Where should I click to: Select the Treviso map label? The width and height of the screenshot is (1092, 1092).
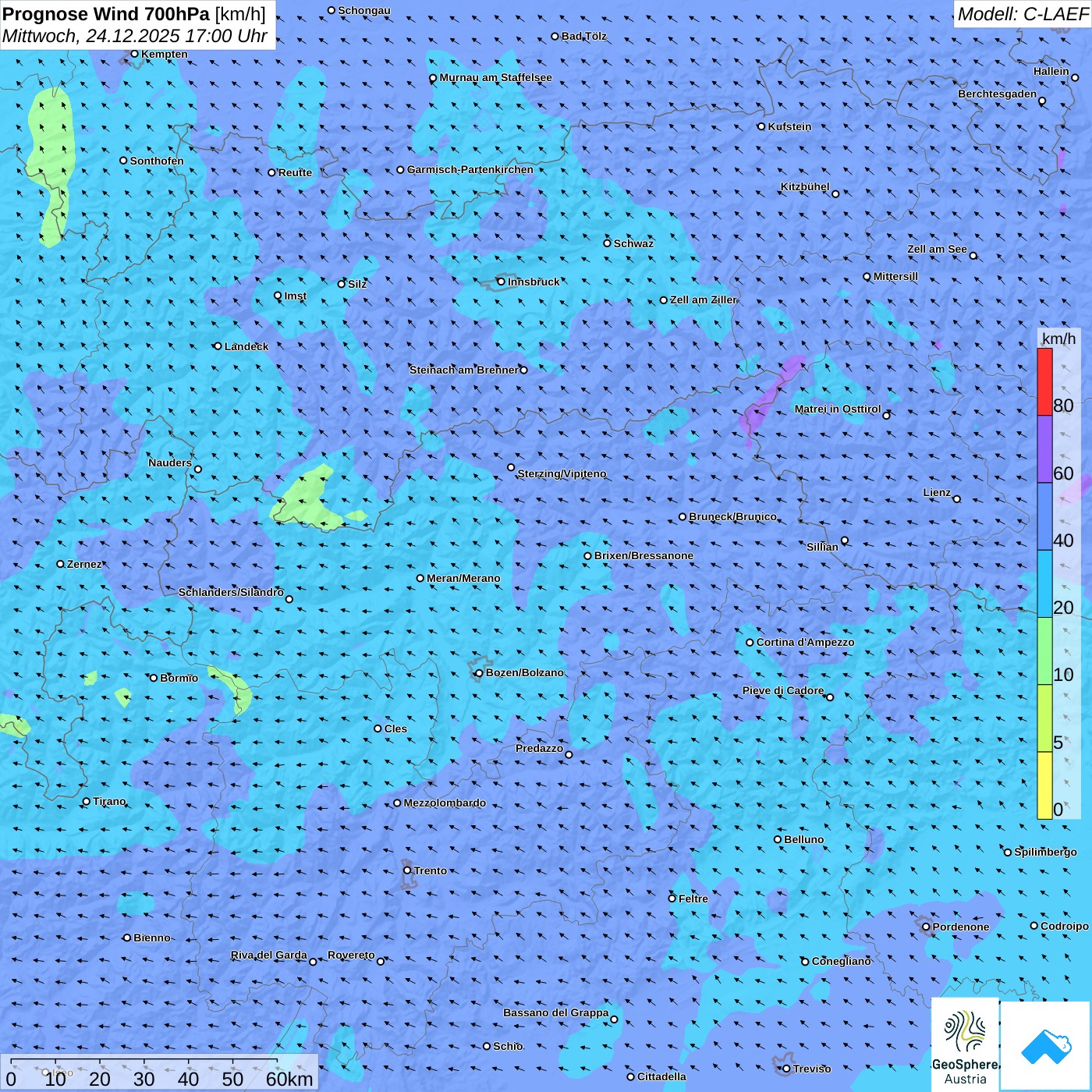(x=812, y=1069)
